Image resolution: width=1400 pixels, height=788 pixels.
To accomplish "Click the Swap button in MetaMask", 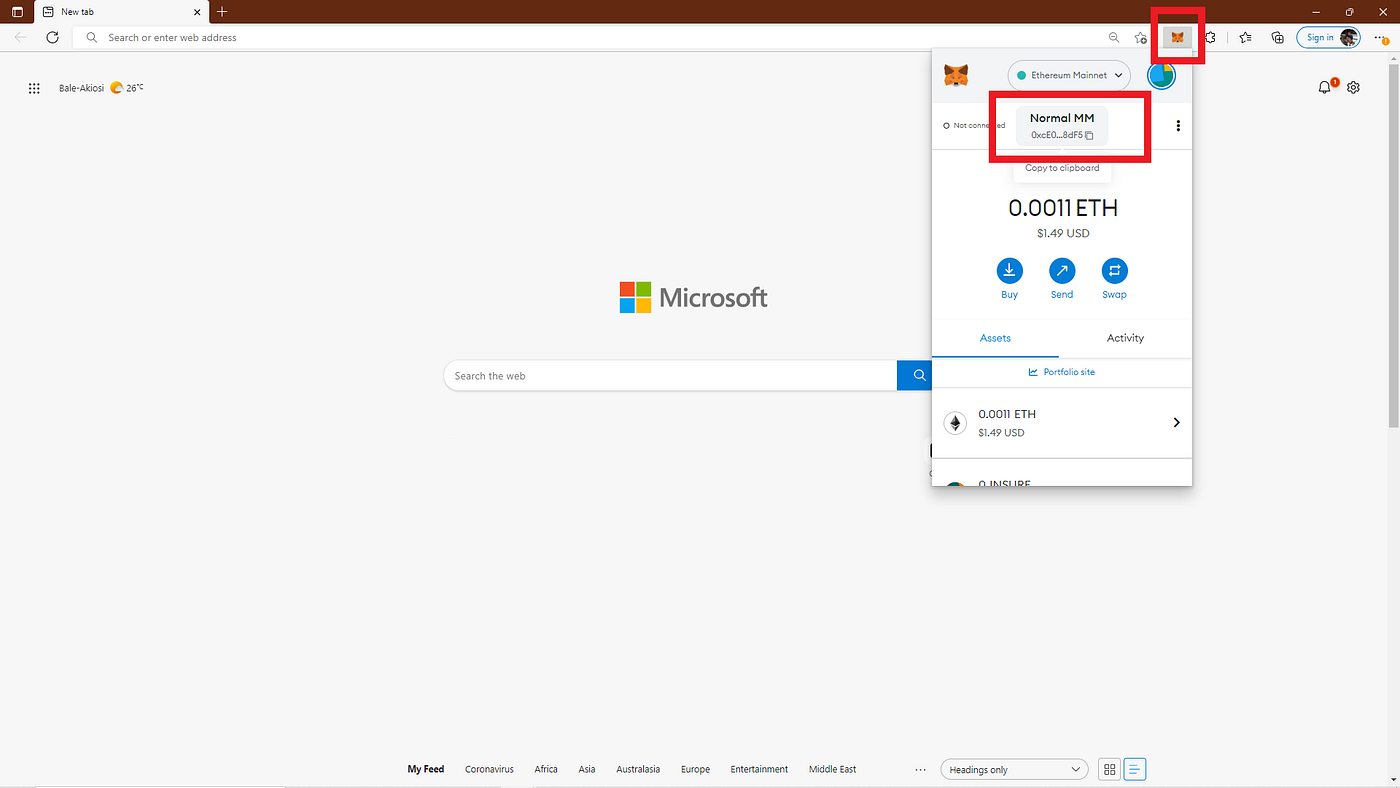I will 1114,279.
